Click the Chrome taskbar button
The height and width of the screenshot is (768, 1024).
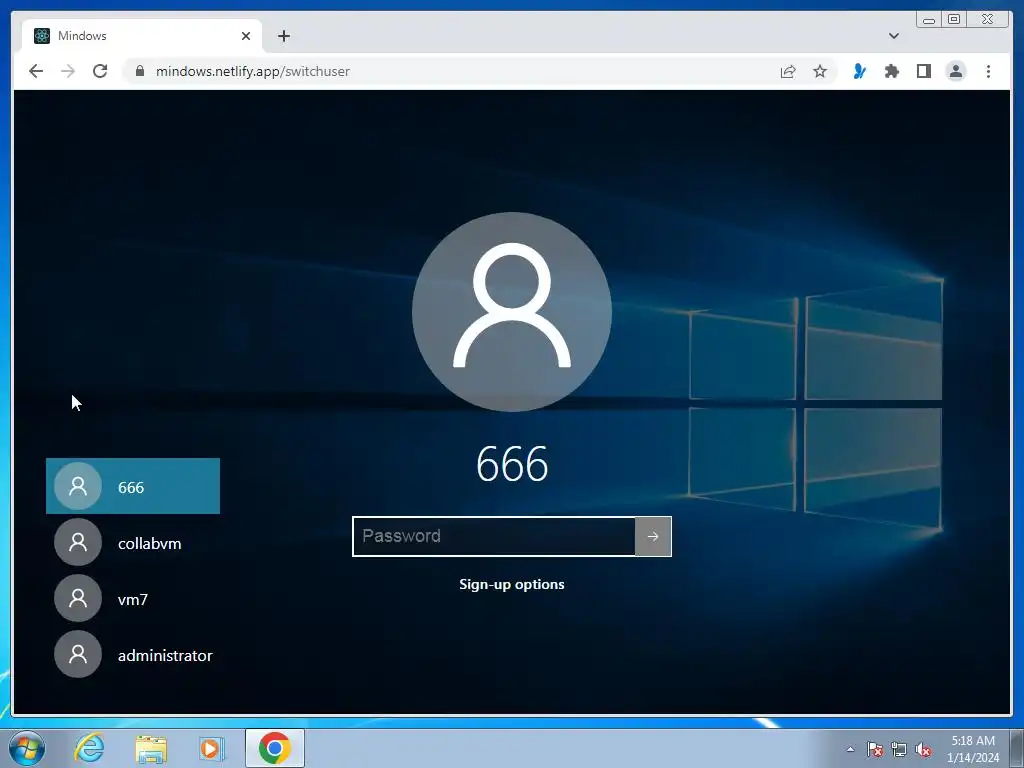[275, 748]
